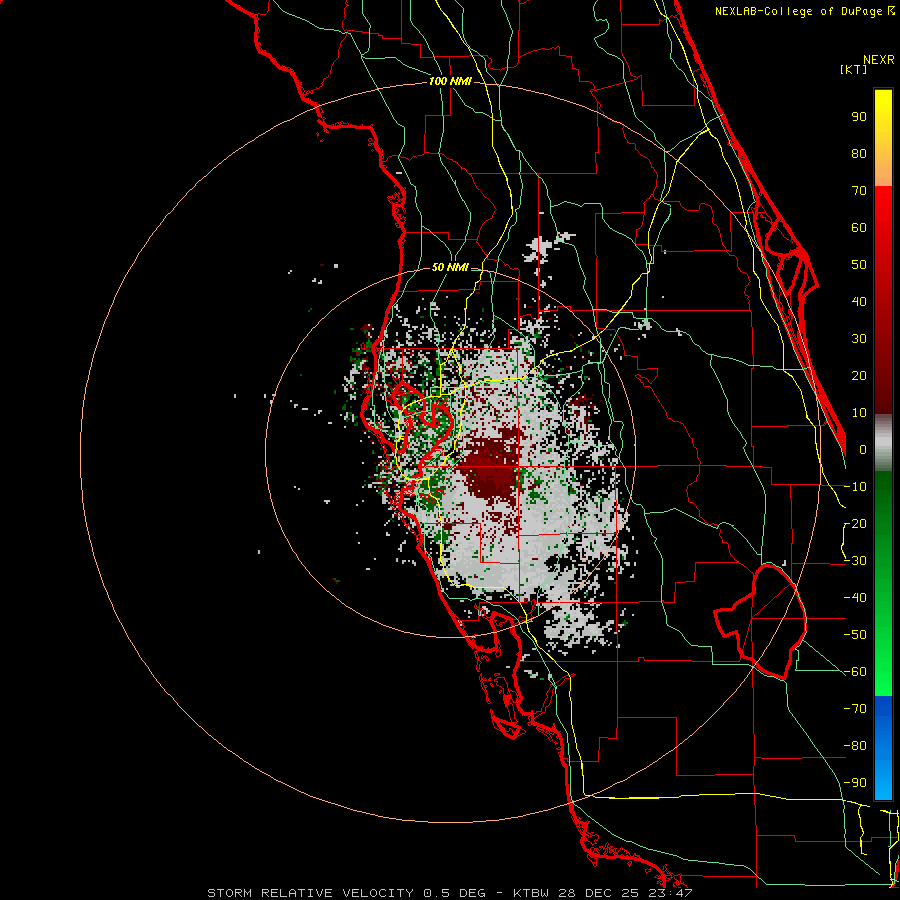Click the large dark red velocity patch on the radar
This screenshot has width=900, height=900.
(490, 468)
